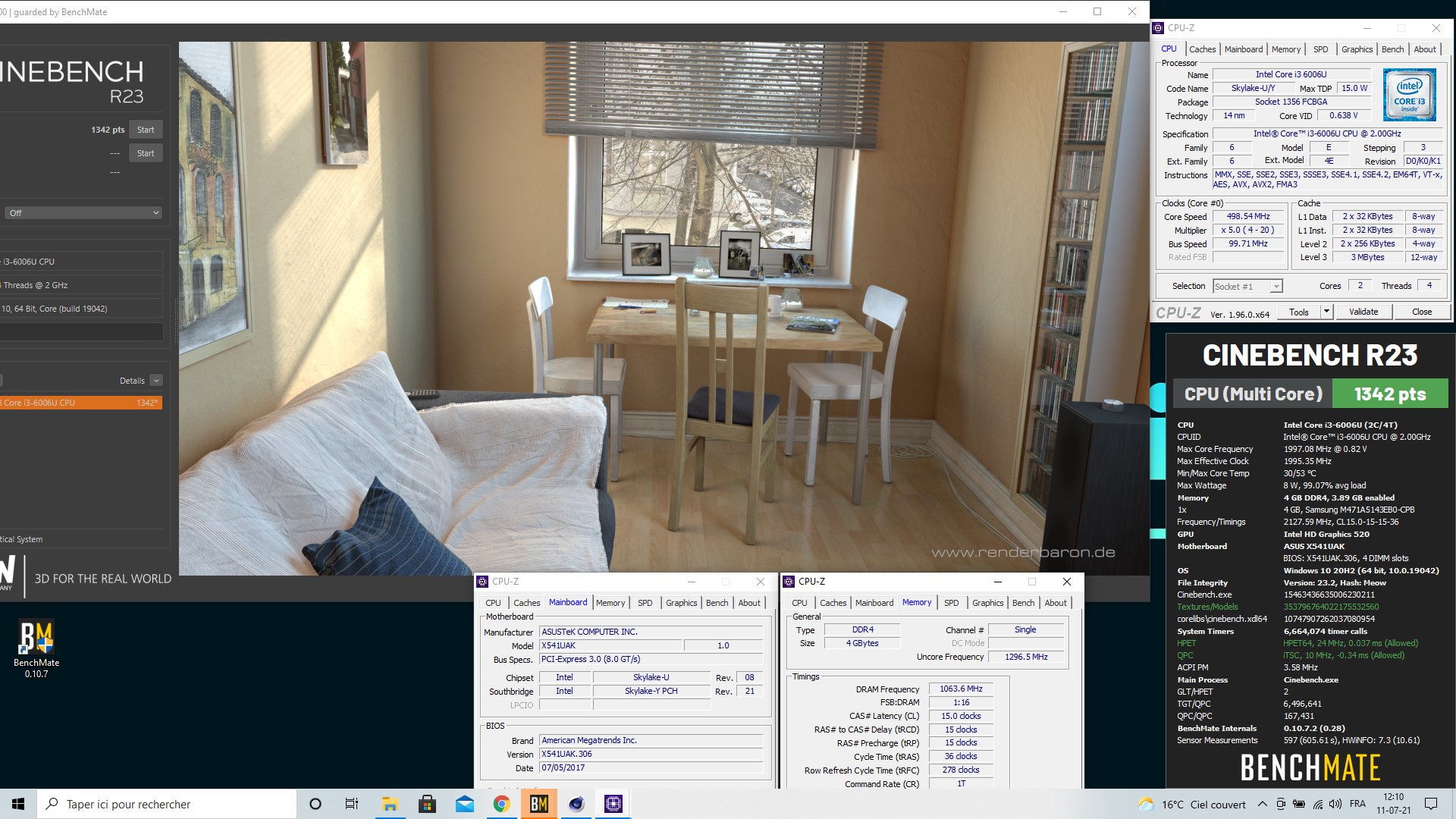Open volume control tray icon
This screenshot has width=1456, height=819.
[x=1336, y=804]
